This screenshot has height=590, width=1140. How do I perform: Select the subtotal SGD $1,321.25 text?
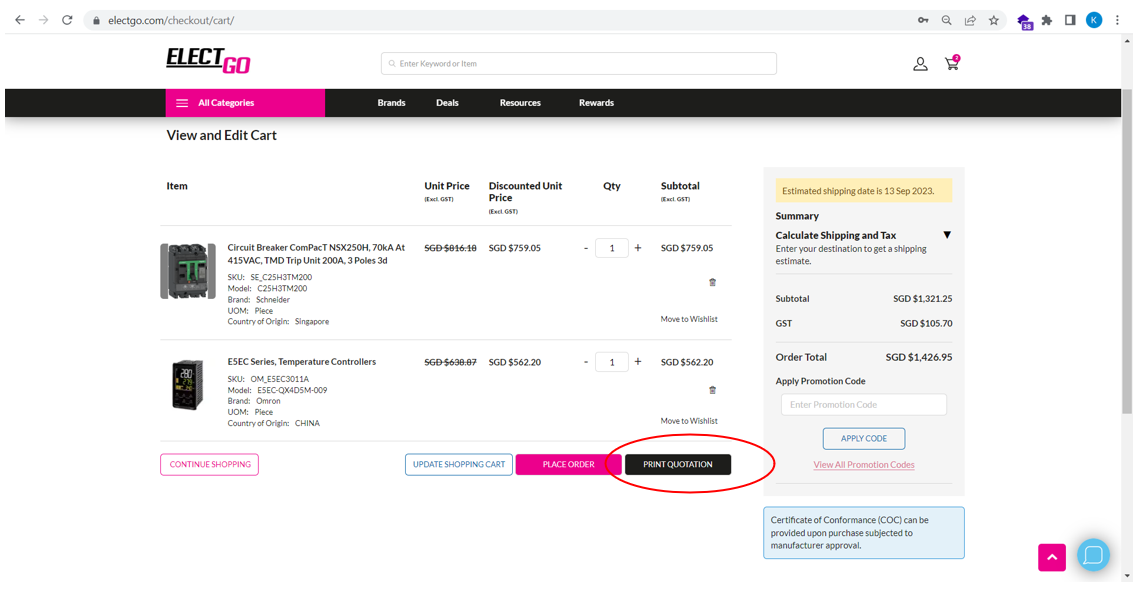click(923, 299)
